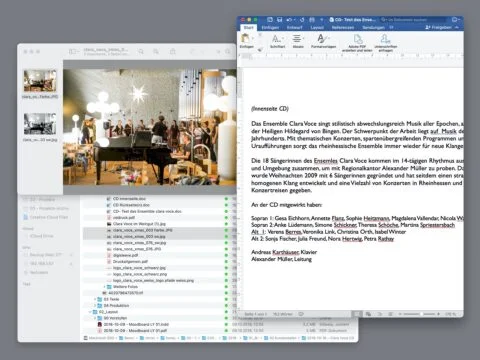Switch to Start tab in Word
Viewport: 480px width, 360px height.
248,27
